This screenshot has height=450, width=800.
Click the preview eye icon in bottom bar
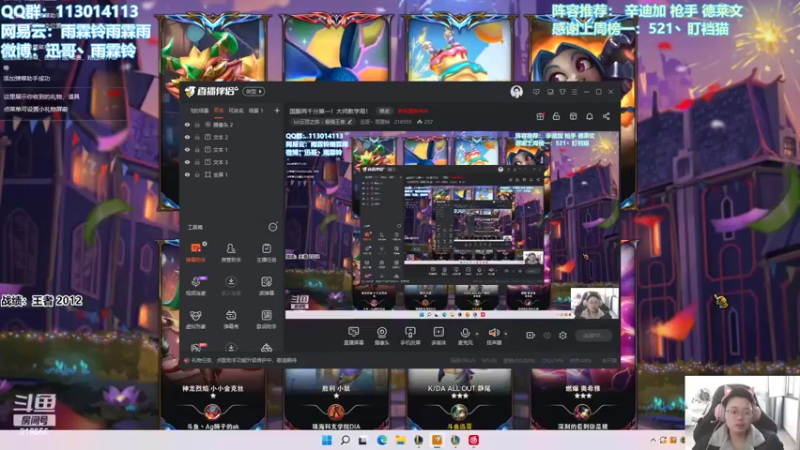pyautogui.click(x=546, y=335)
